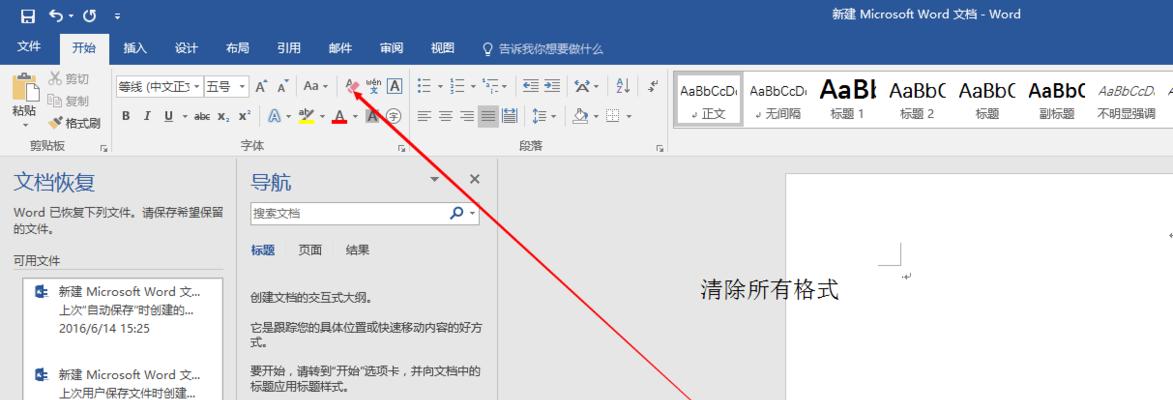Switch to the 结果 tab in navigation pane
The image size is (1173, 400).
coord(358,250)
